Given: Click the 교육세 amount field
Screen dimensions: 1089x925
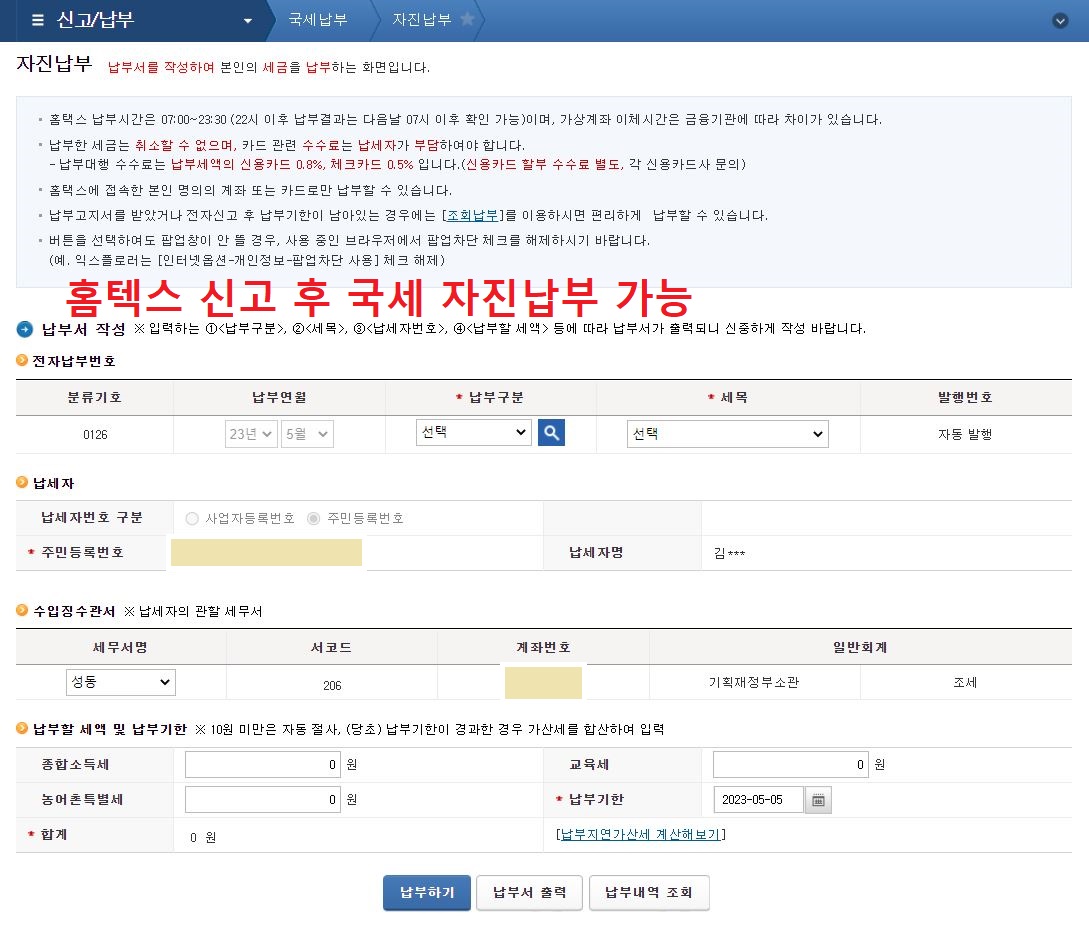Looking at the screenshot, I should (x=790, y=765).
